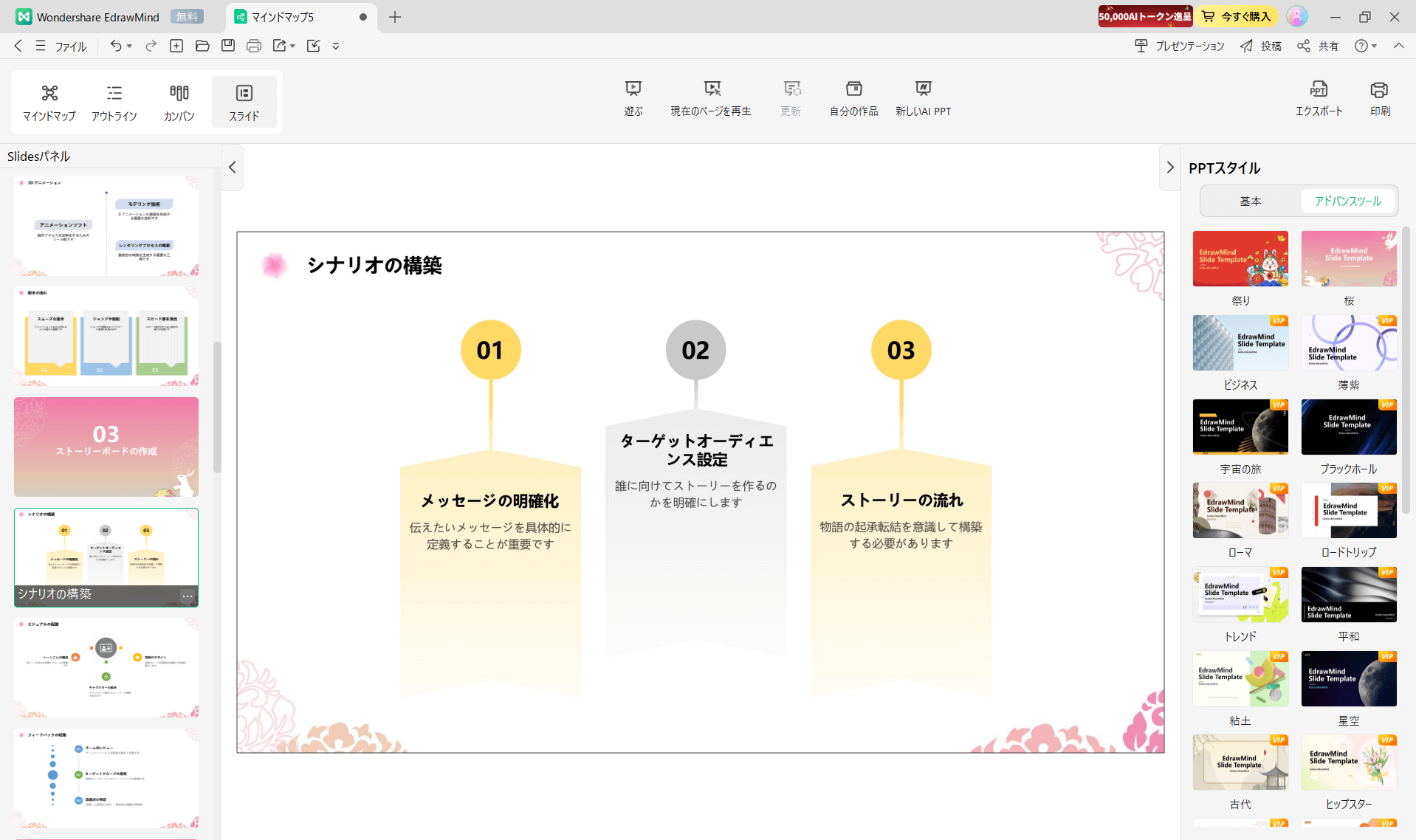
Task: Click the 印刷 print icon
Action: [x=1380, y=99]
